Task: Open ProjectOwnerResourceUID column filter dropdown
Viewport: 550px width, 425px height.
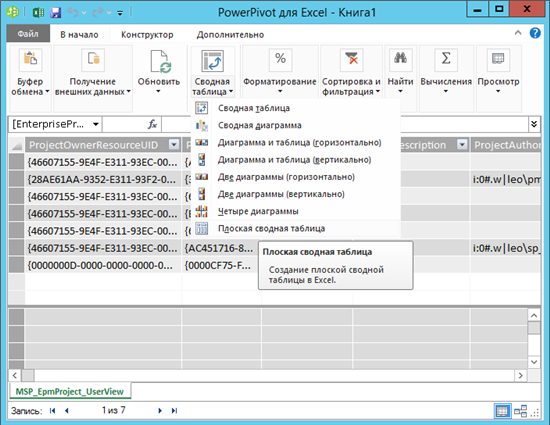Action: coord(174,144)
